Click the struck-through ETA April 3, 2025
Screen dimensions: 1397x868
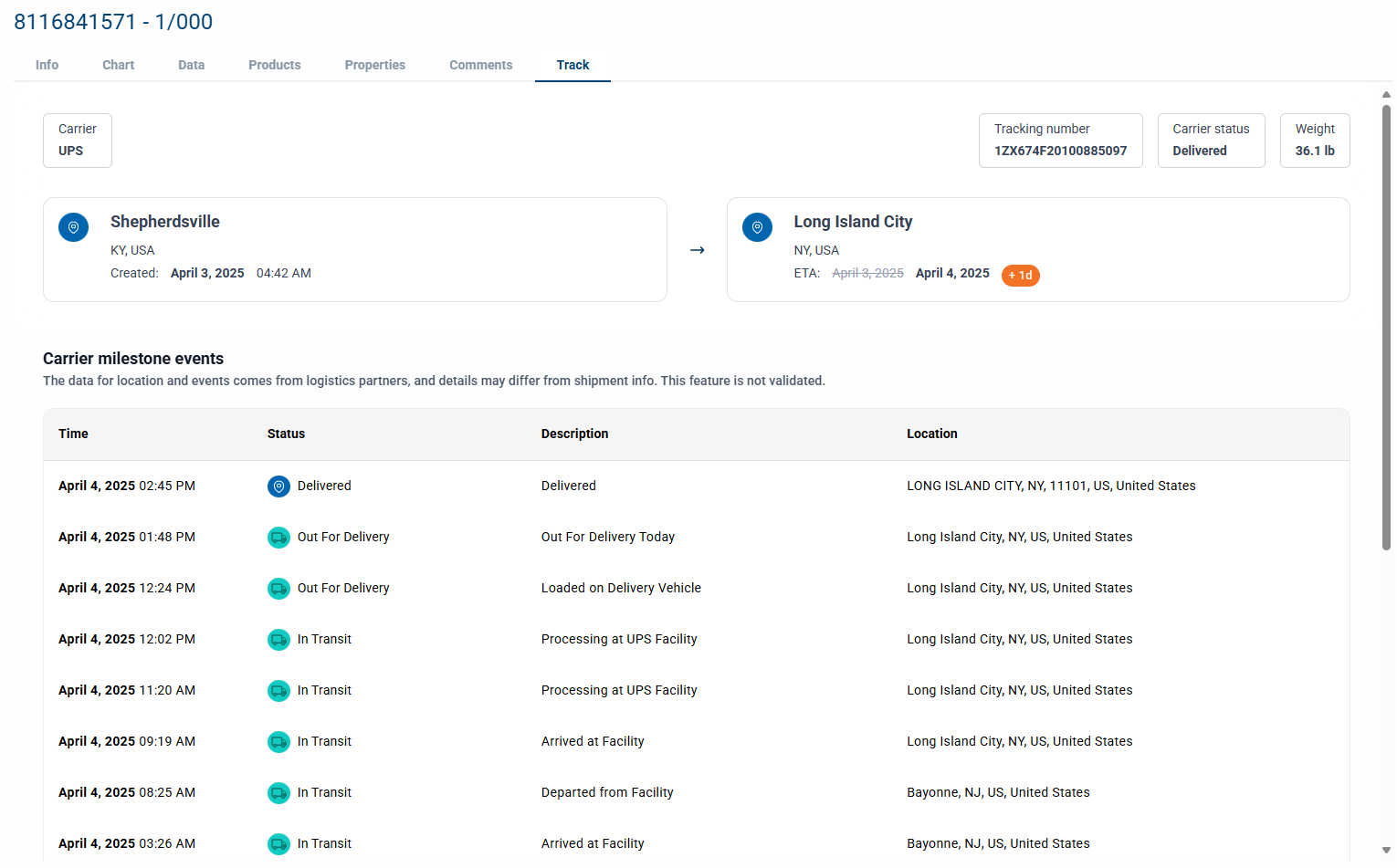point(867,273)
